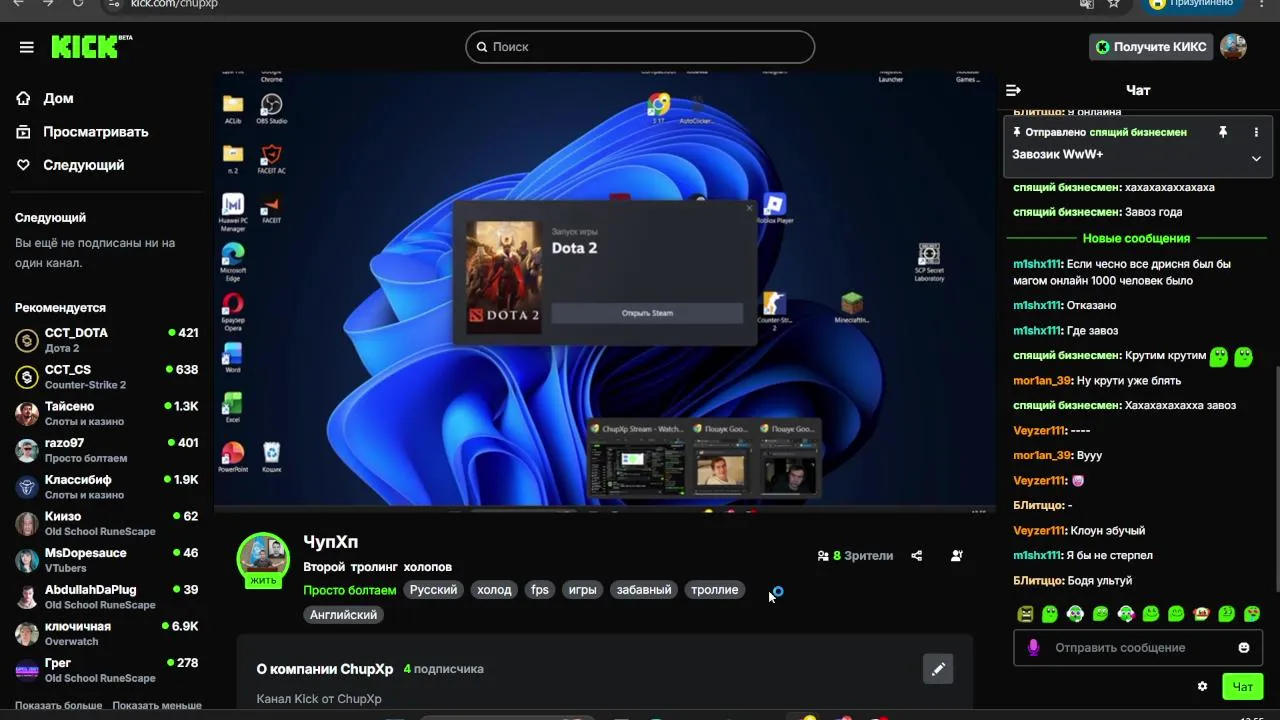The width and height of the screenshot is (1280, 720).
Task: Click browser translate page icon
Action: coord(1087,4)
